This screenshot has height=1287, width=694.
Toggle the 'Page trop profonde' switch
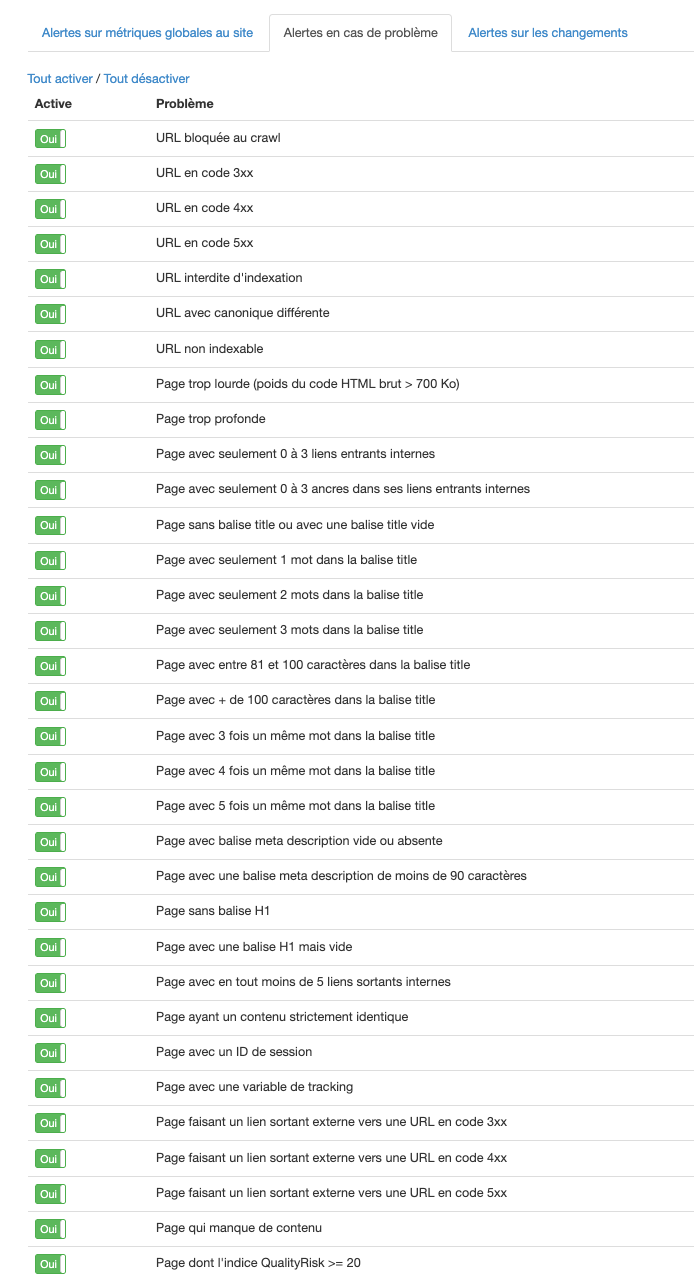tap(50, 420)
